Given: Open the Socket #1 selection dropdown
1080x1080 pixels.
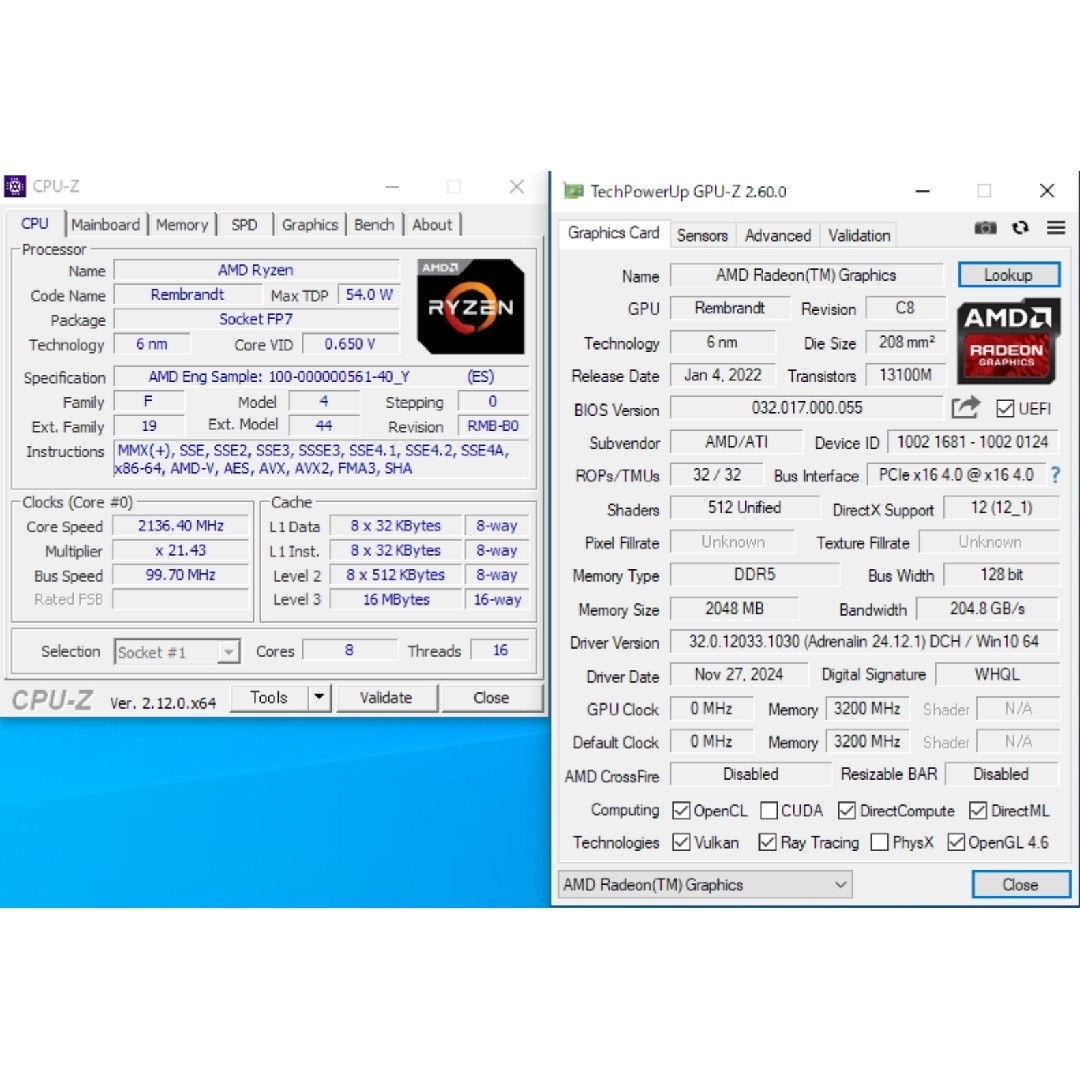Looking at the screenshot, I should coord(177,652).
